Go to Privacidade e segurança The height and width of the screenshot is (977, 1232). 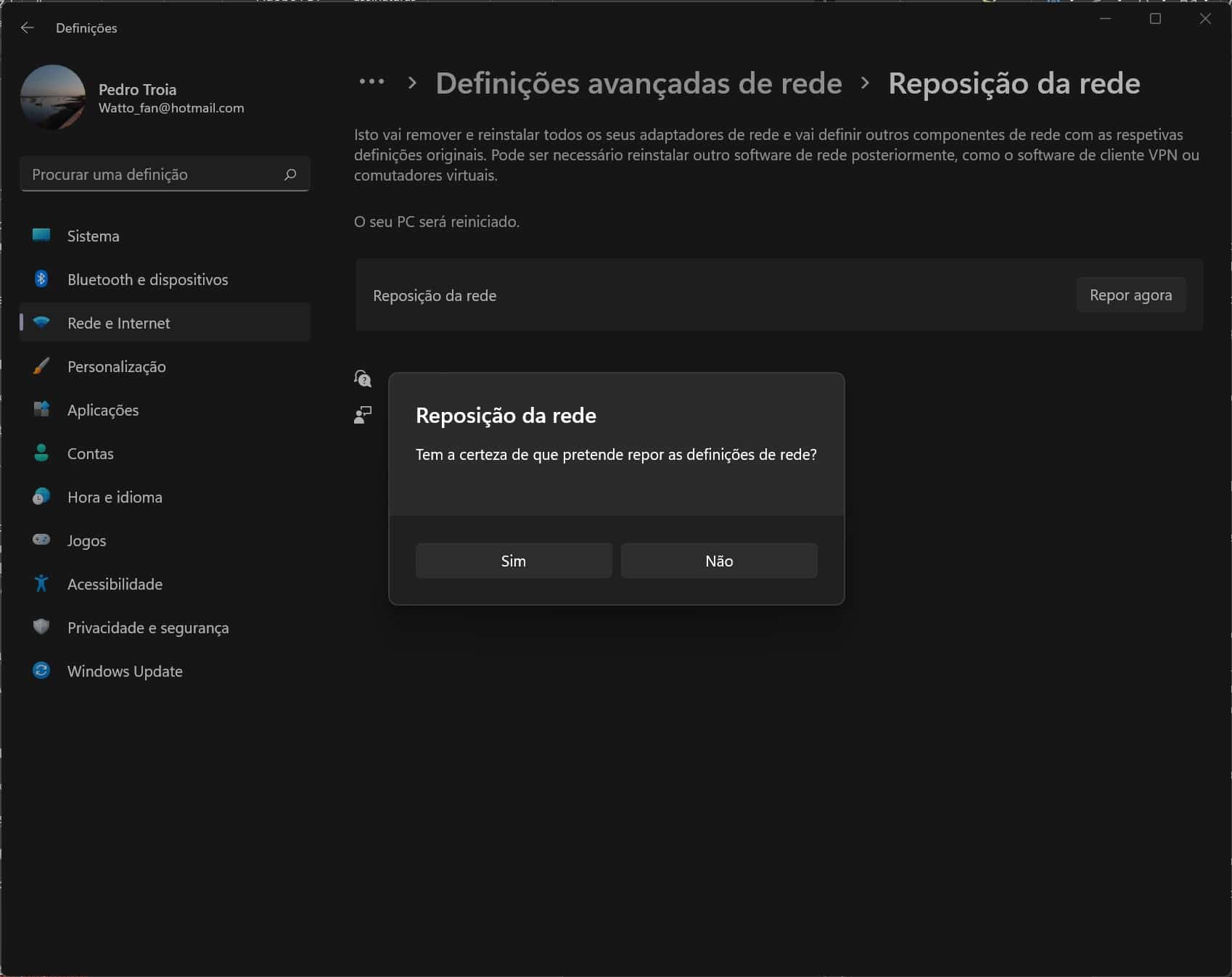coord(148,627)
